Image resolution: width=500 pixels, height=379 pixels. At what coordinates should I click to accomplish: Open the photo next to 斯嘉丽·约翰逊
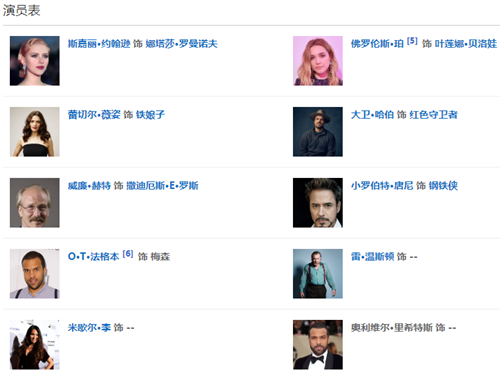(x=35, y=61)
